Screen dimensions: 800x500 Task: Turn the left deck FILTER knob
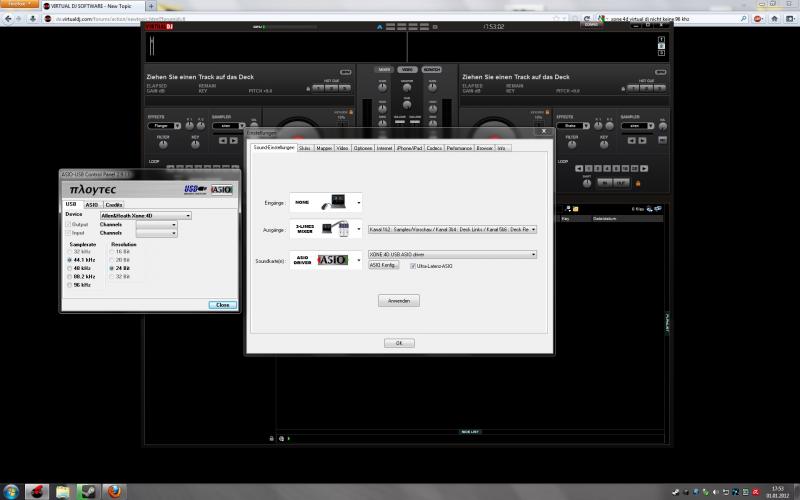tap(163, 145)
